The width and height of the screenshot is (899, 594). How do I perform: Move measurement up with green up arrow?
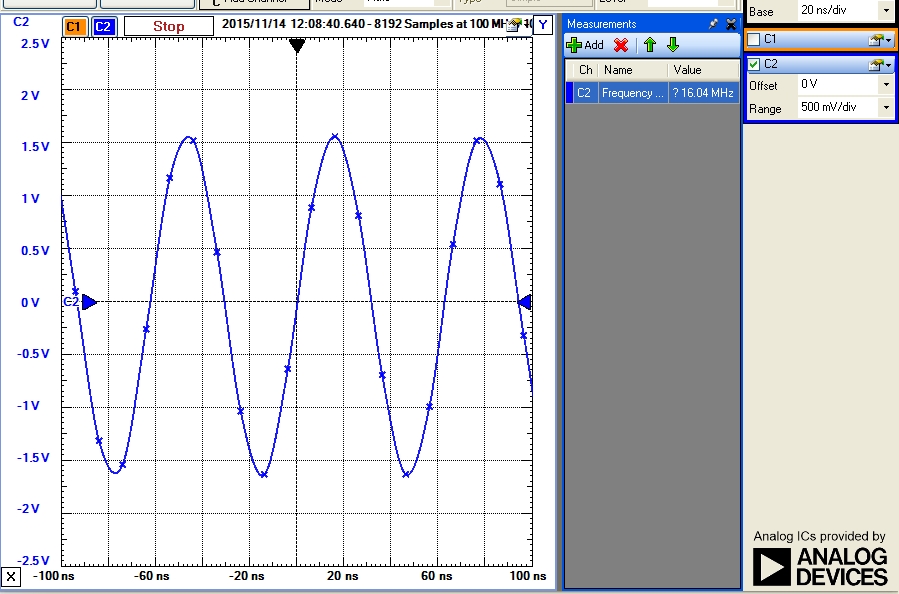tap(650, 45)
